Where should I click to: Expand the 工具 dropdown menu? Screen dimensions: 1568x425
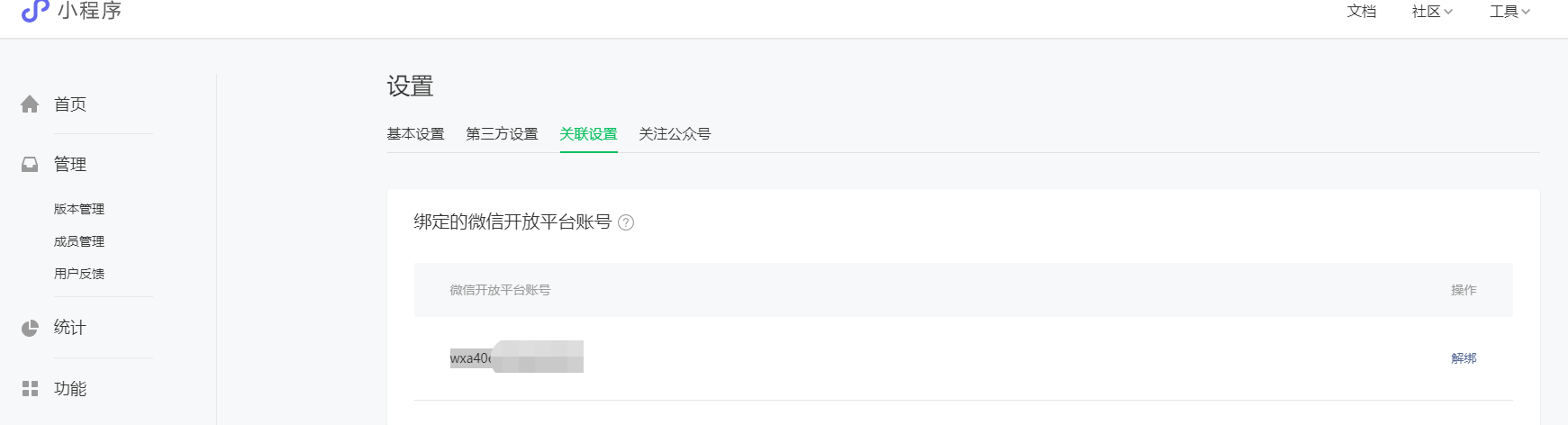coord(1509,12)
